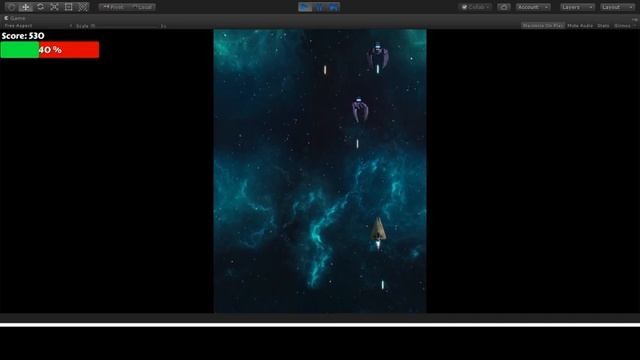The width and height of the screenshot is (640, 360).
Task: Advance one frame with Step button
Action: (333, 7)
